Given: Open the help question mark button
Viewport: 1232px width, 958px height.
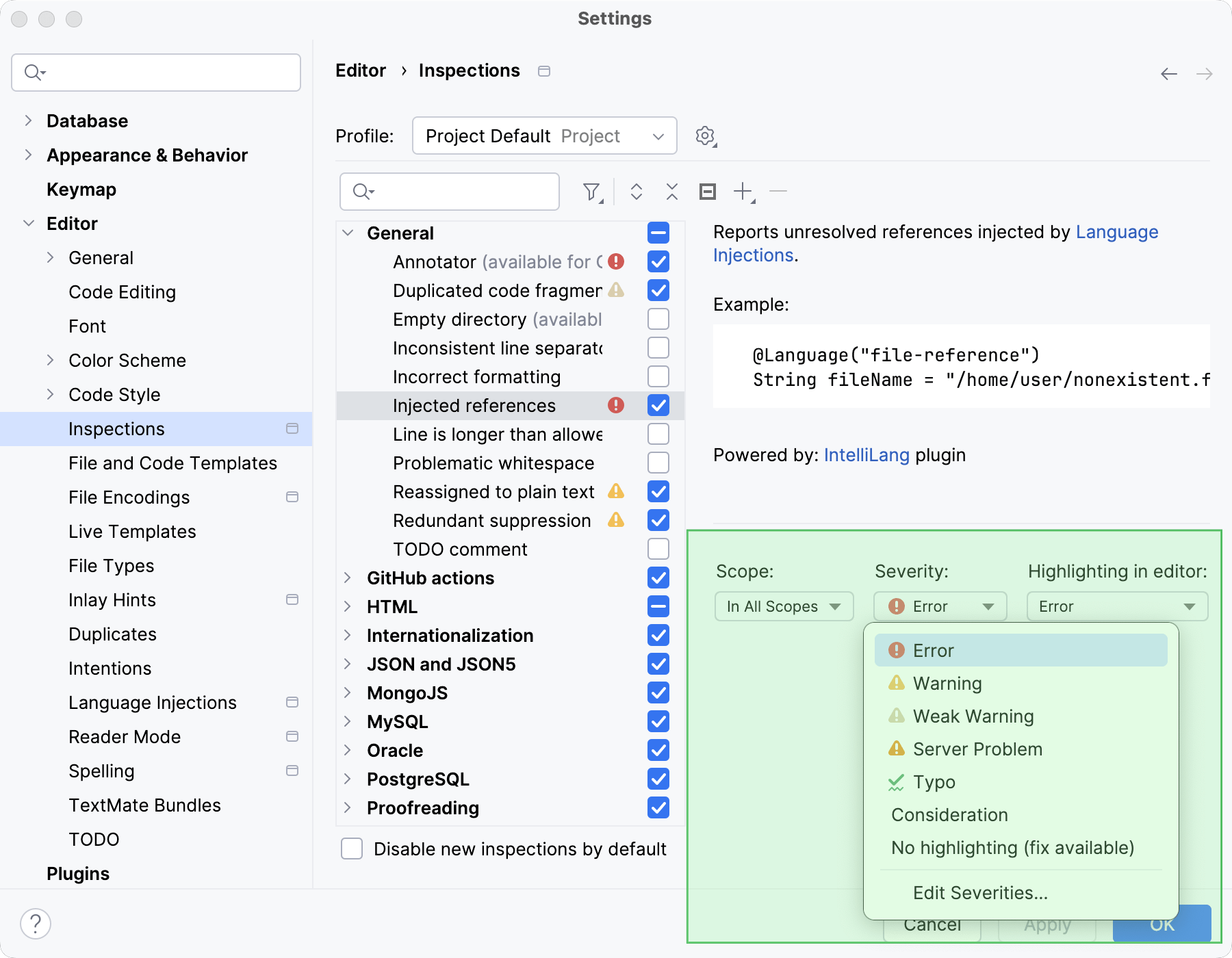Looking at the screenshot, I should tap(36, 923).
